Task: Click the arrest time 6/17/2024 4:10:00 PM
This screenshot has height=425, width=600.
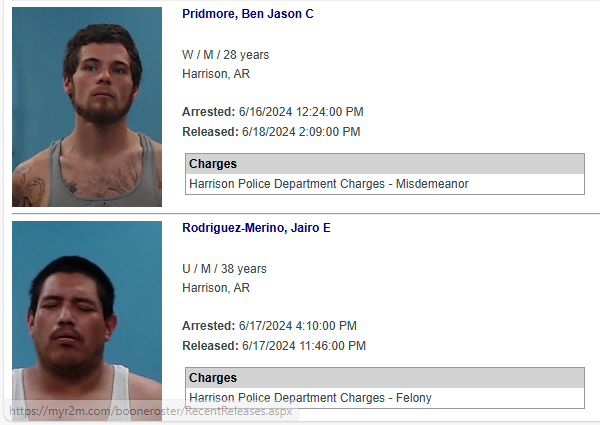Action: pos(297,326)
